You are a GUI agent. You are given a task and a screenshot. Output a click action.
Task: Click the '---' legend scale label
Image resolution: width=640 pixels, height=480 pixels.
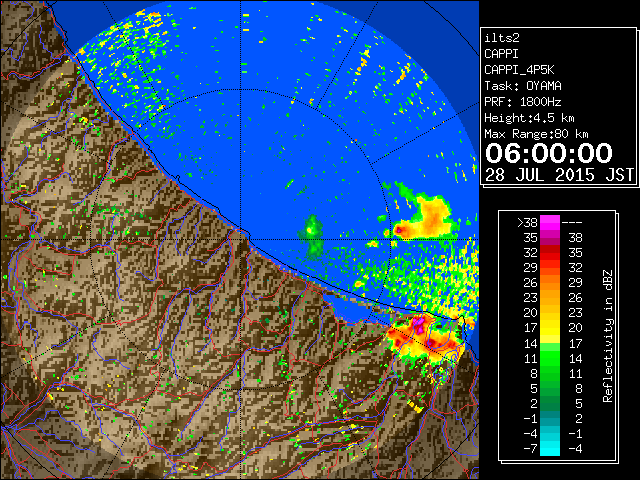[572, 222]
